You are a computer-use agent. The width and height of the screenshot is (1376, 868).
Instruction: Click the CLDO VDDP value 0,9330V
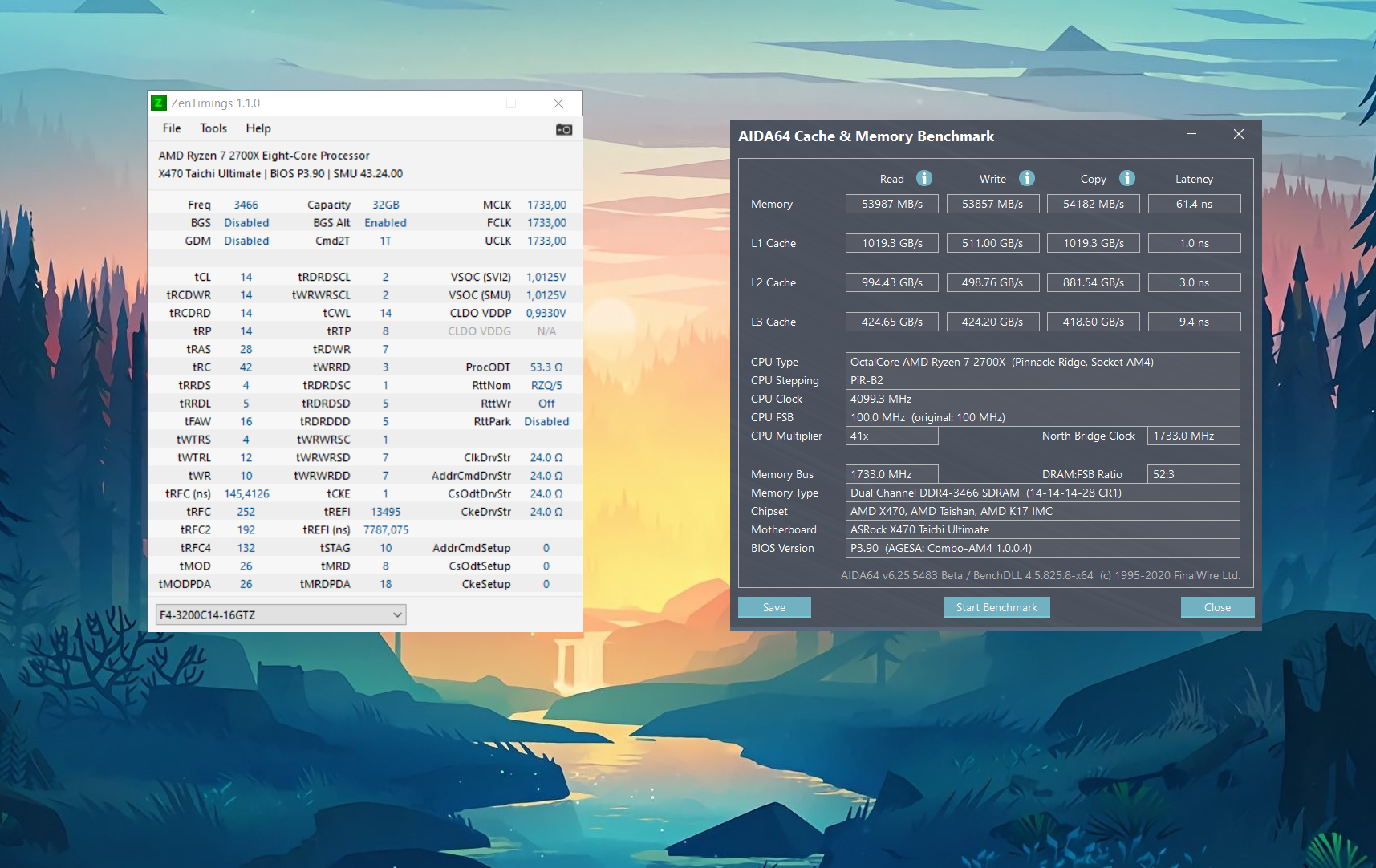tap(546, 313)
